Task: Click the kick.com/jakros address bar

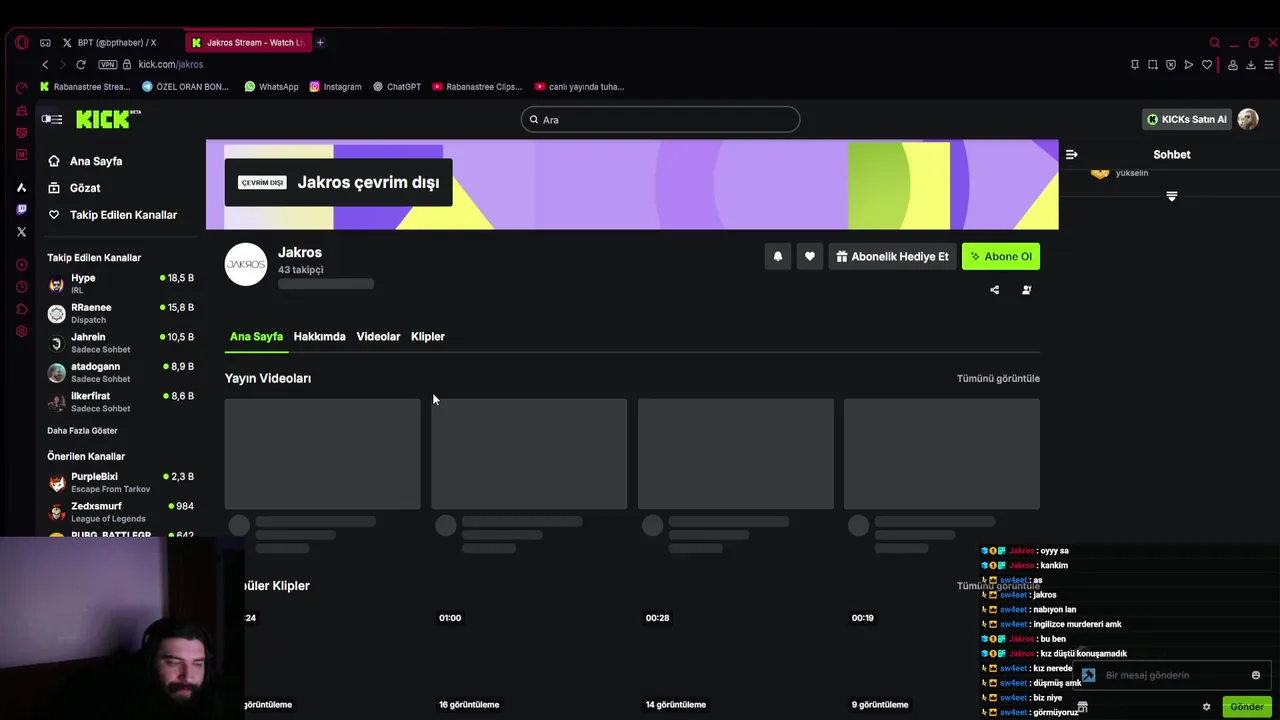Action: [171, 65]
